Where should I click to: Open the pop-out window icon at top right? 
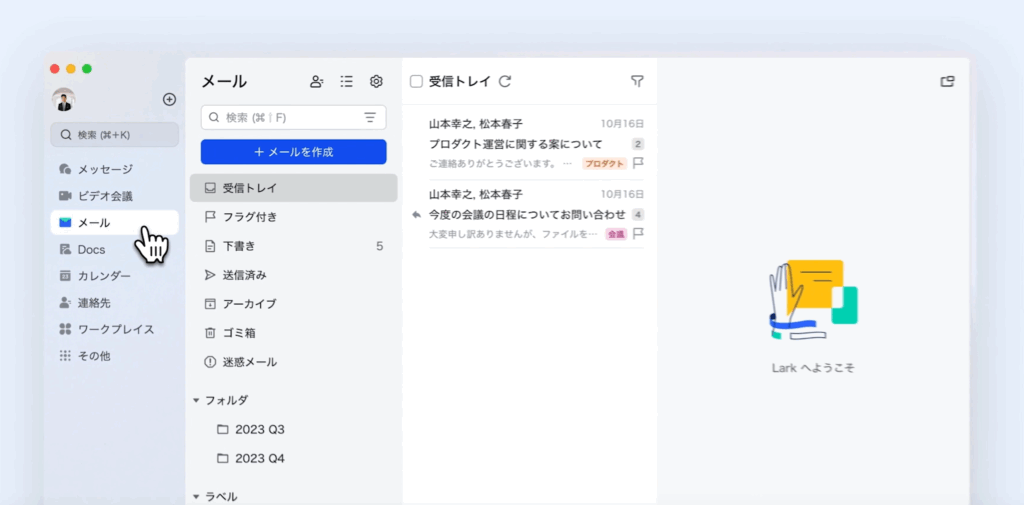coord(947,82)
